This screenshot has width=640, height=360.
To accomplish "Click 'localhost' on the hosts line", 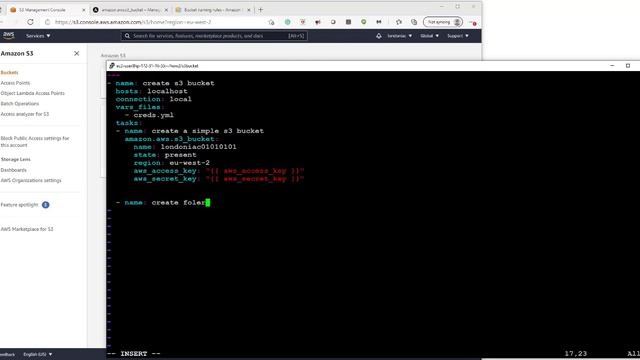I will pyautogui.click(x=167, y=91).
